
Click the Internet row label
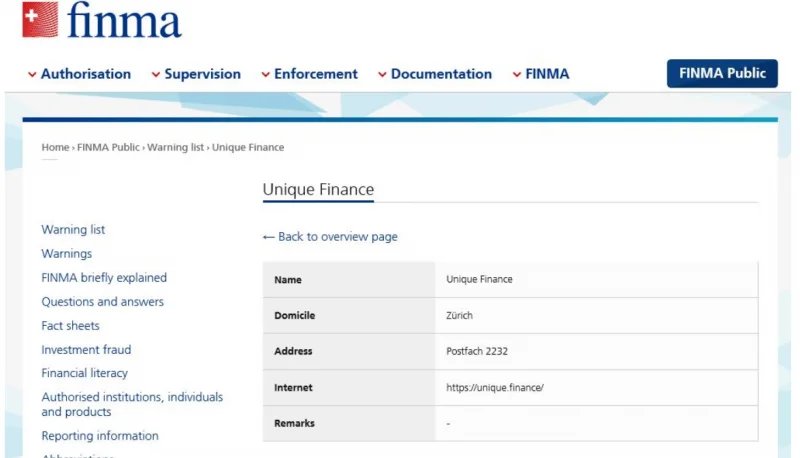pos(293,387)
